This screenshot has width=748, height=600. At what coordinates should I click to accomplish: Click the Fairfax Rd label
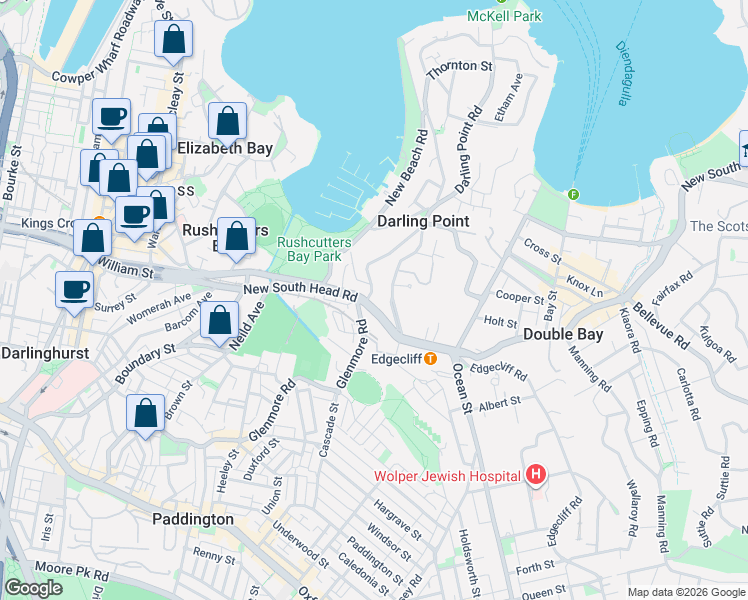tap(672, 289)
